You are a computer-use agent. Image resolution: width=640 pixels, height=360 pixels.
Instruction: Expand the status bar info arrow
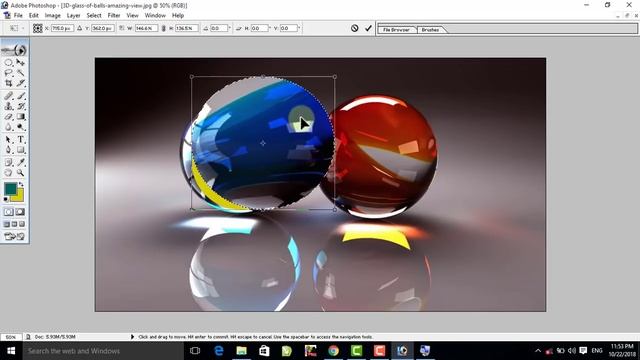pyautogui.click(x=132, y=337)
